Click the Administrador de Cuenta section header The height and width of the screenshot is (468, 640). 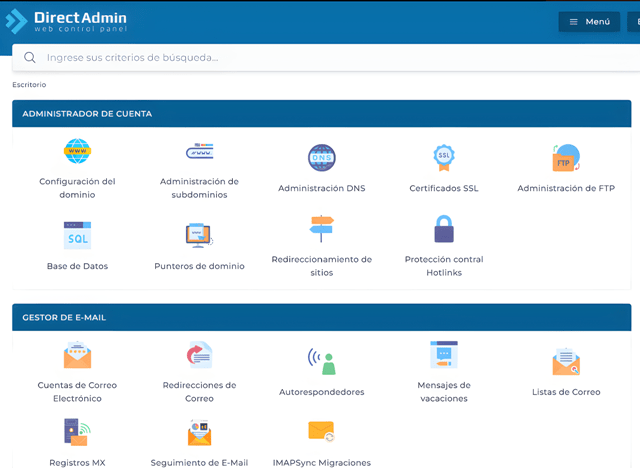(322, 113)
